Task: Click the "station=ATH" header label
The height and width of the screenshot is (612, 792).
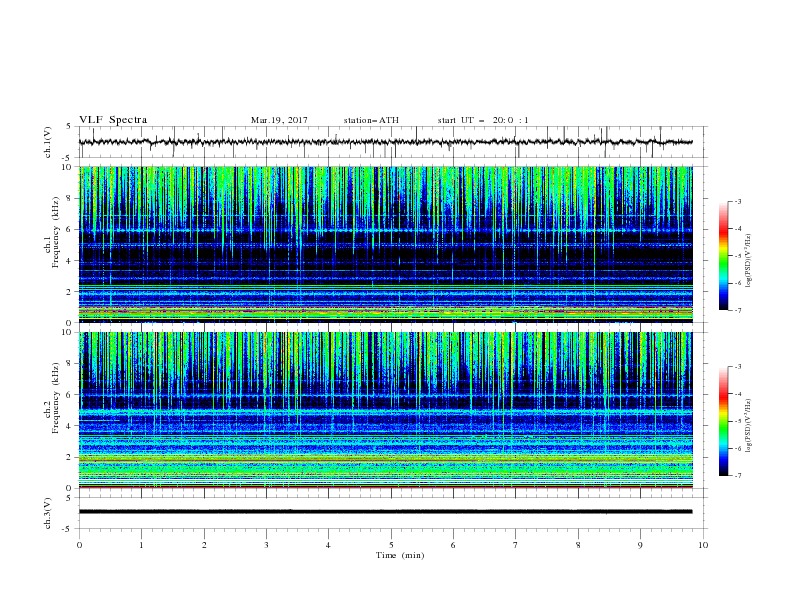Action: (371, 120)
